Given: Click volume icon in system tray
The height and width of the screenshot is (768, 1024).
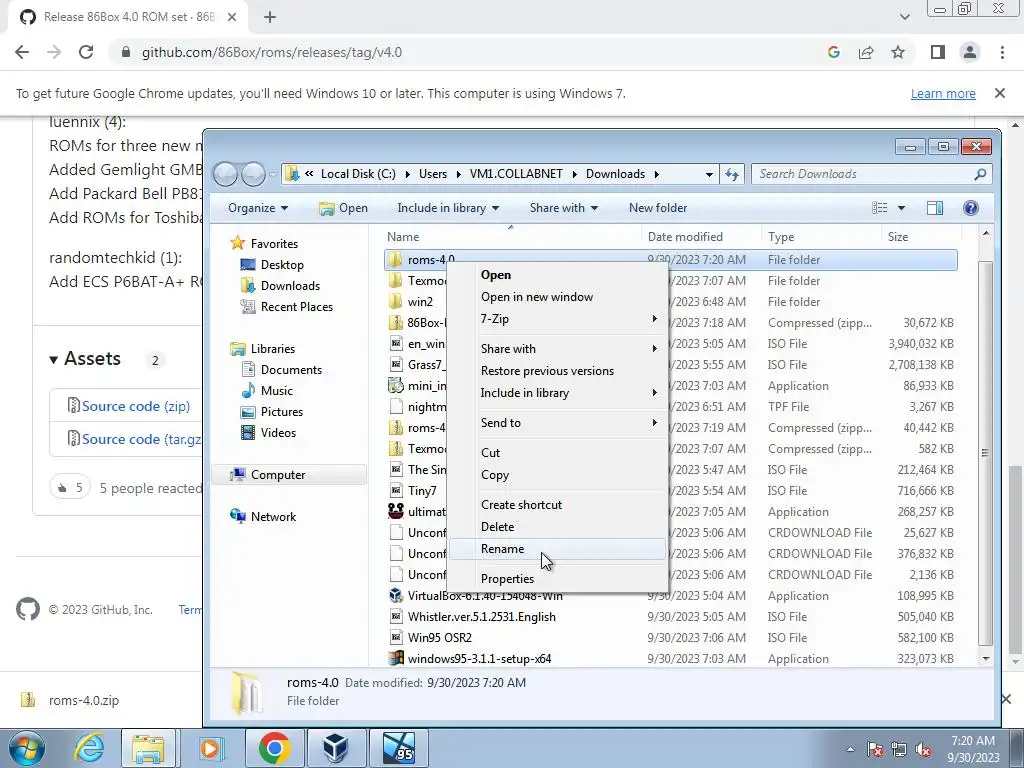Looking at the screenshot, I should (923, 750).
